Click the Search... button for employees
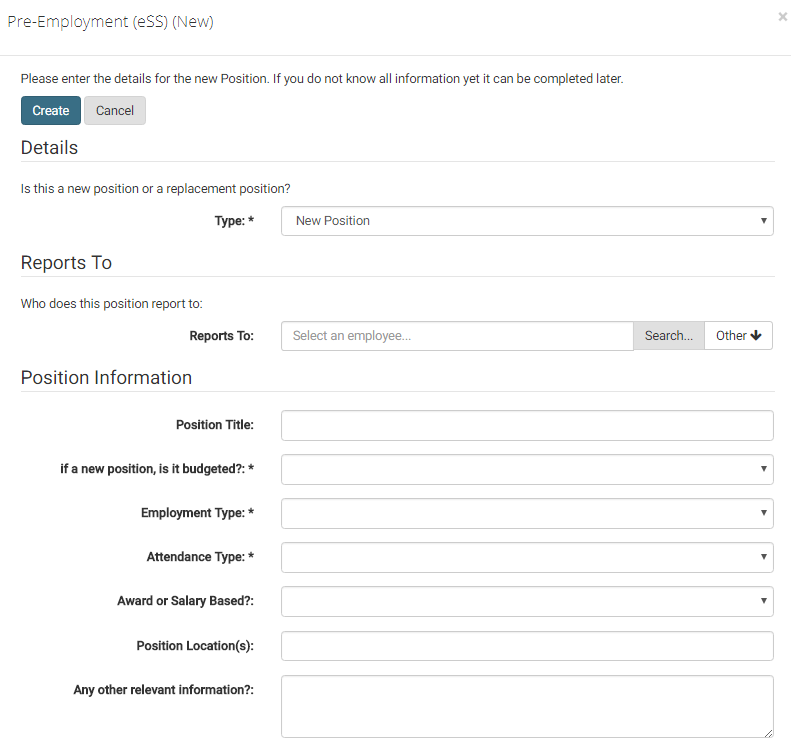 click(x=668, y=336)
